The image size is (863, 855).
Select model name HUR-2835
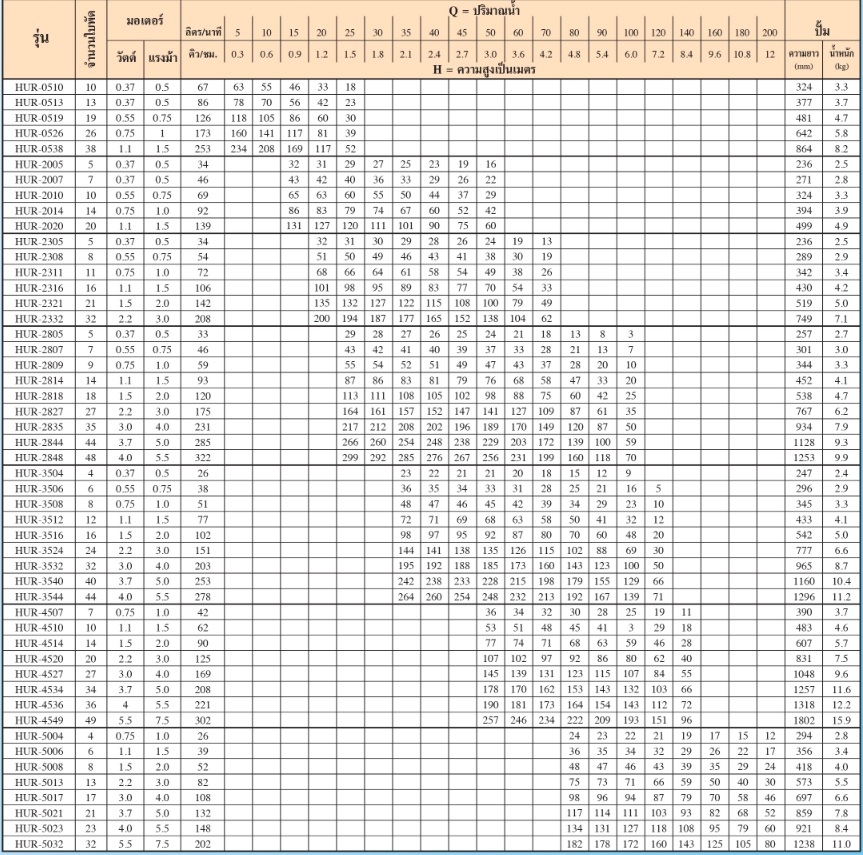tap(39, 427)
